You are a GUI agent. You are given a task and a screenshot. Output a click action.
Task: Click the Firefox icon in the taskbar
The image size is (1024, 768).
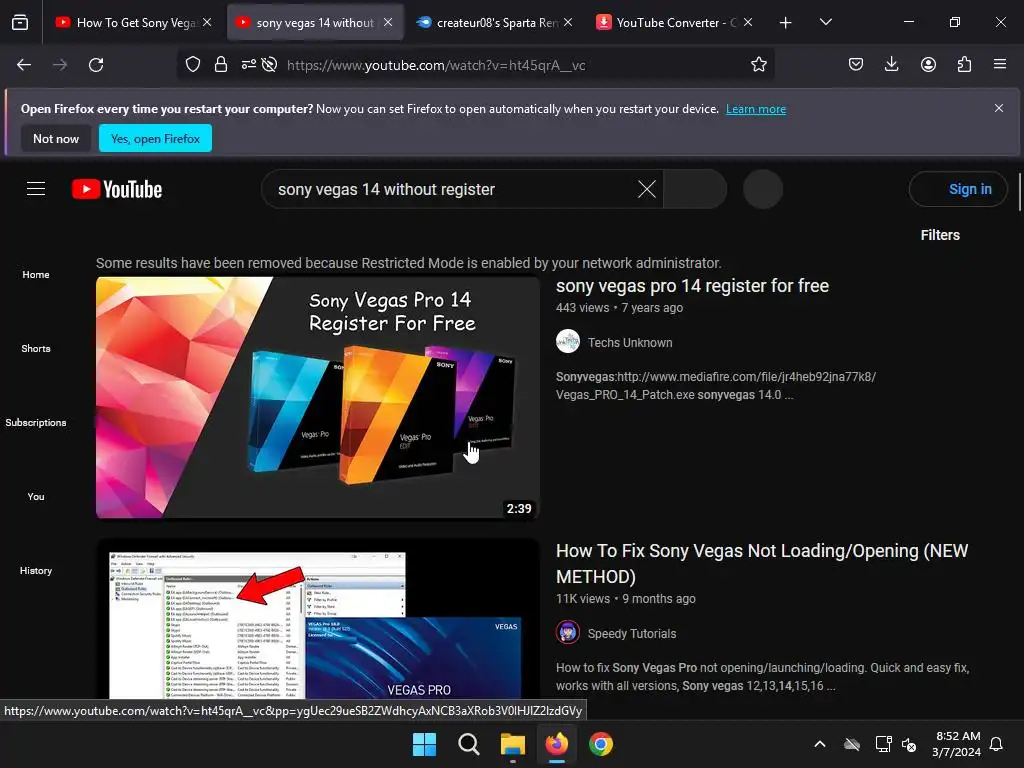point(556,744)
